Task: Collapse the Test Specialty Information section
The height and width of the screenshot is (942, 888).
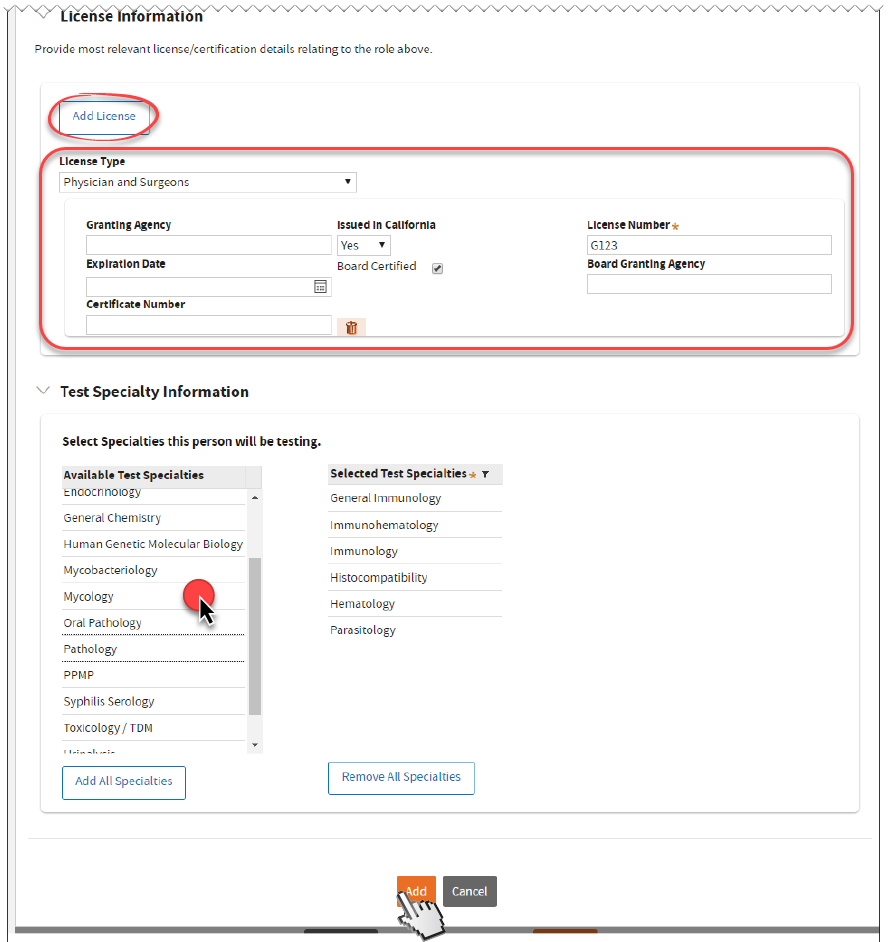Action: (42, 391)
